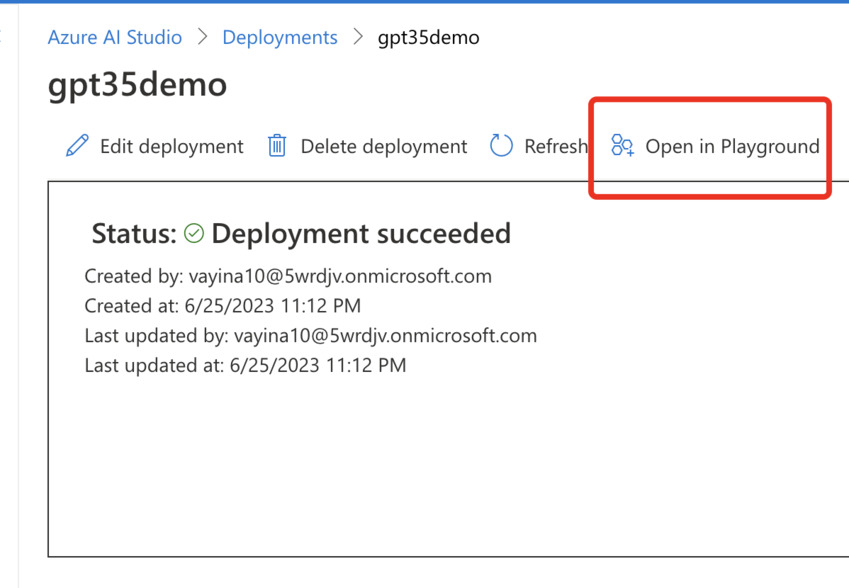Click the Refresh text label
Image resolution: width=849 pixels, height=588 pixels.
556,146
